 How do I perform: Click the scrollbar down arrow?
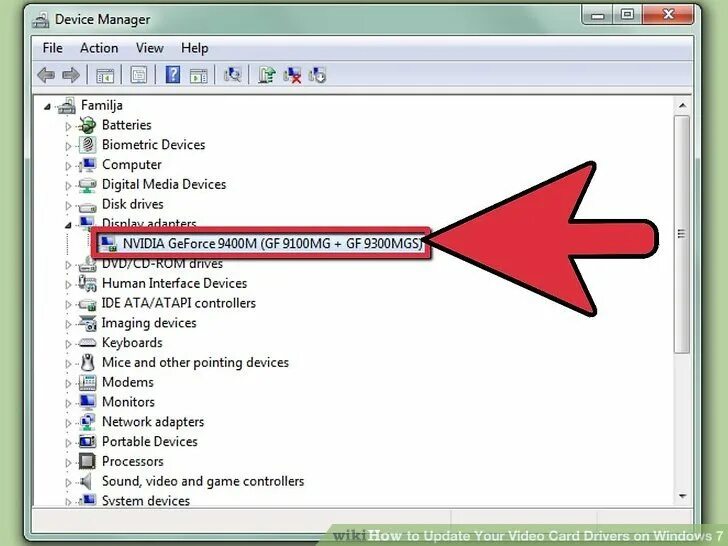tap(682, 496)
